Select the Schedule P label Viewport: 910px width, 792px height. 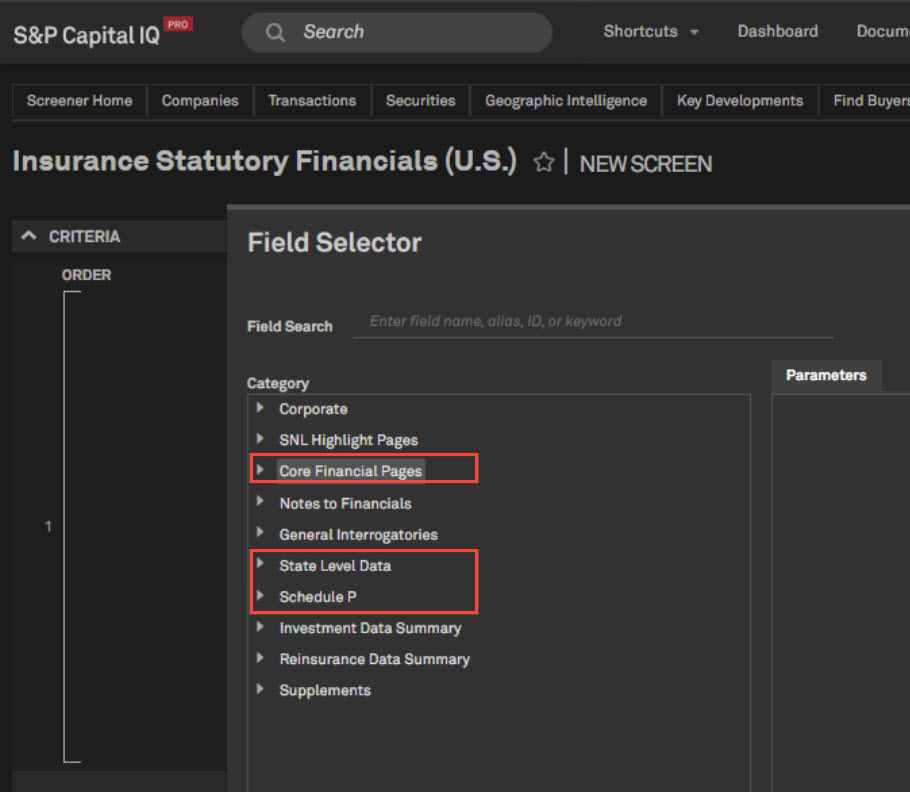(317, 597)
